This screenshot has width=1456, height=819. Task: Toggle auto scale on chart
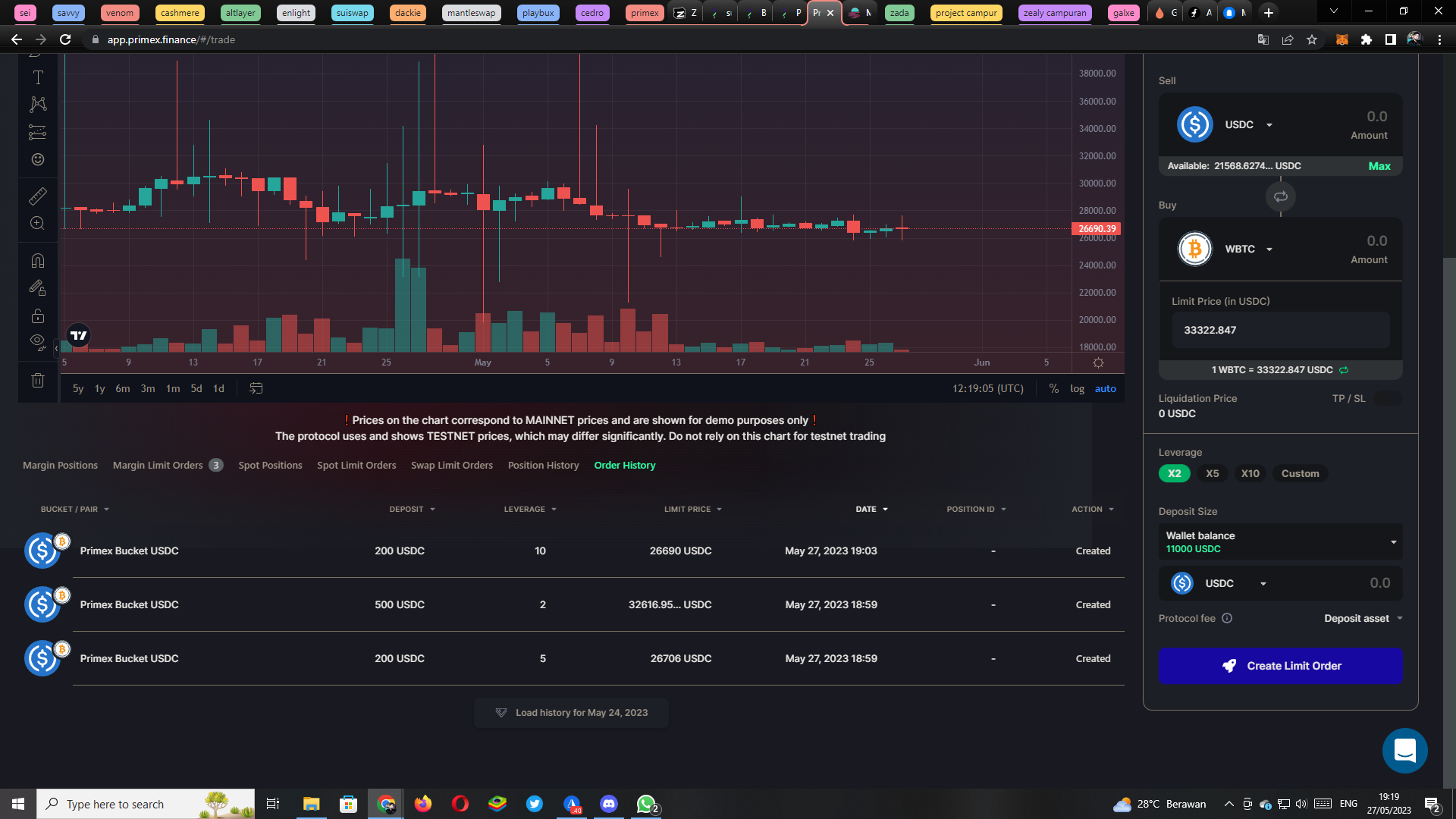(x=1105, y=388)
